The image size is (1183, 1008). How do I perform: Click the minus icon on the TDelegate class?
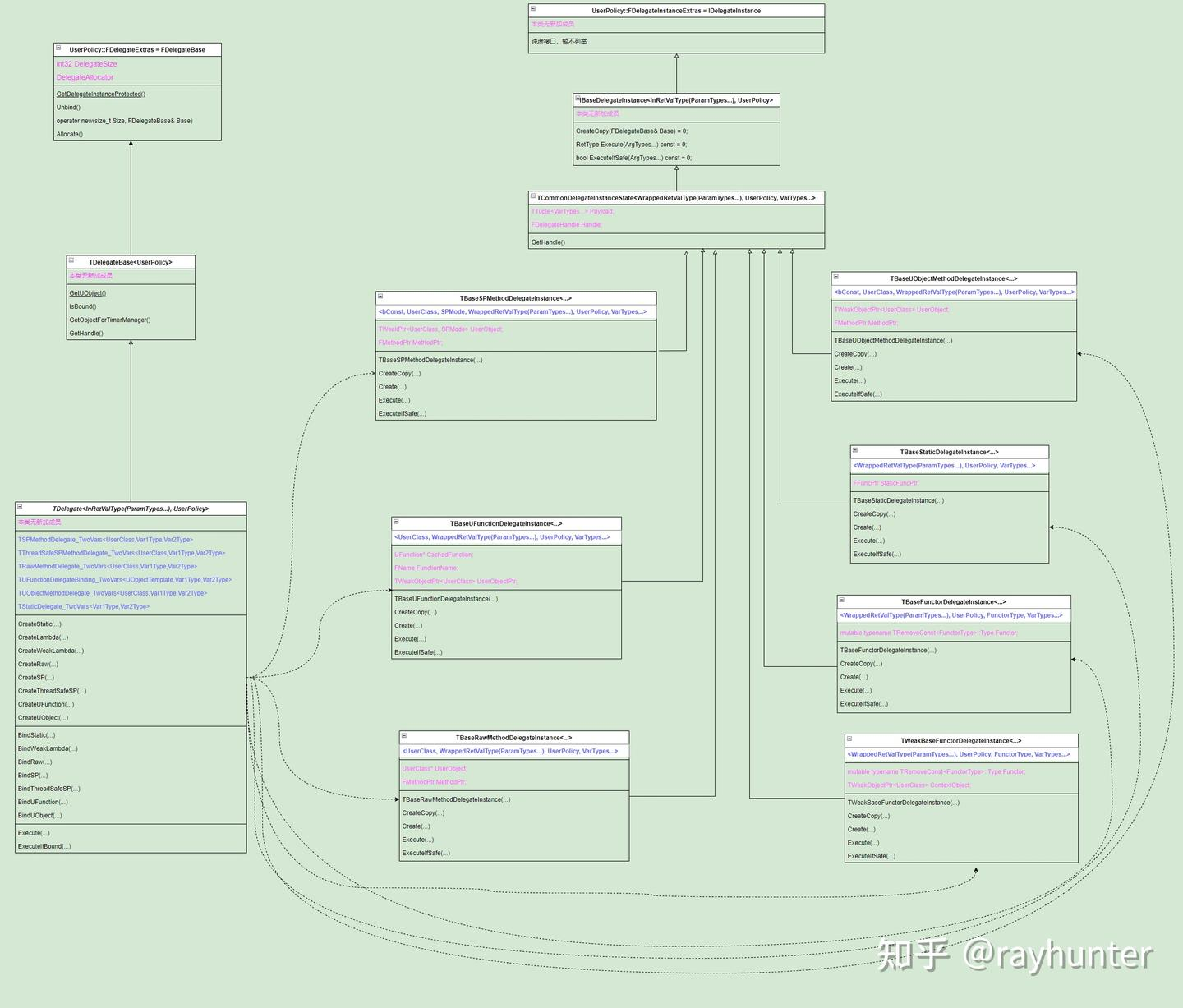point(20,507)
